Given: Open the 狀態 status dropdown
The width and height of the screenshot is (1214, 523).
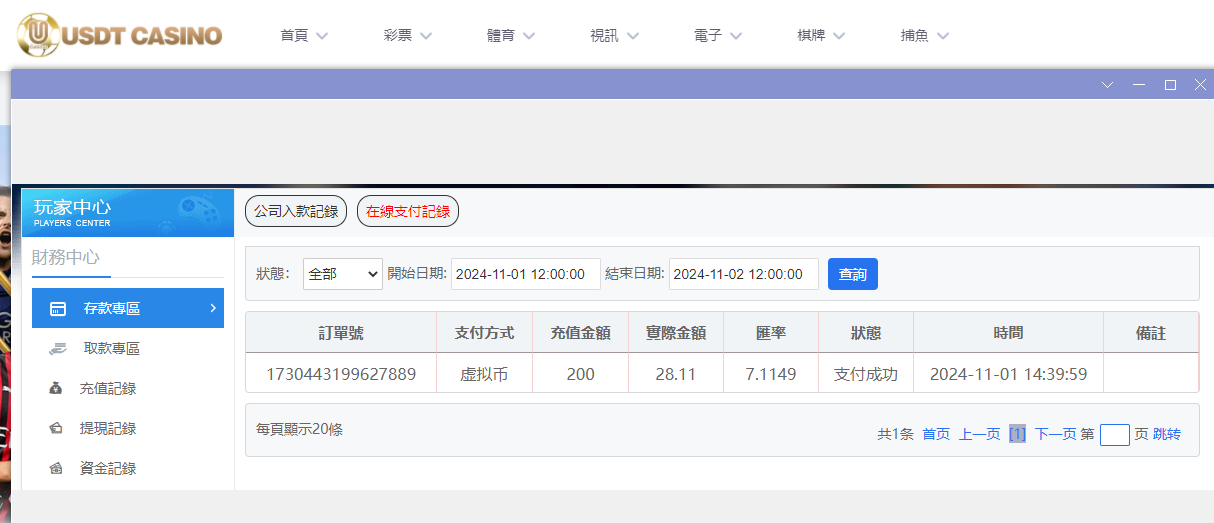Looking at the screenshot, I should coord(342,274).
